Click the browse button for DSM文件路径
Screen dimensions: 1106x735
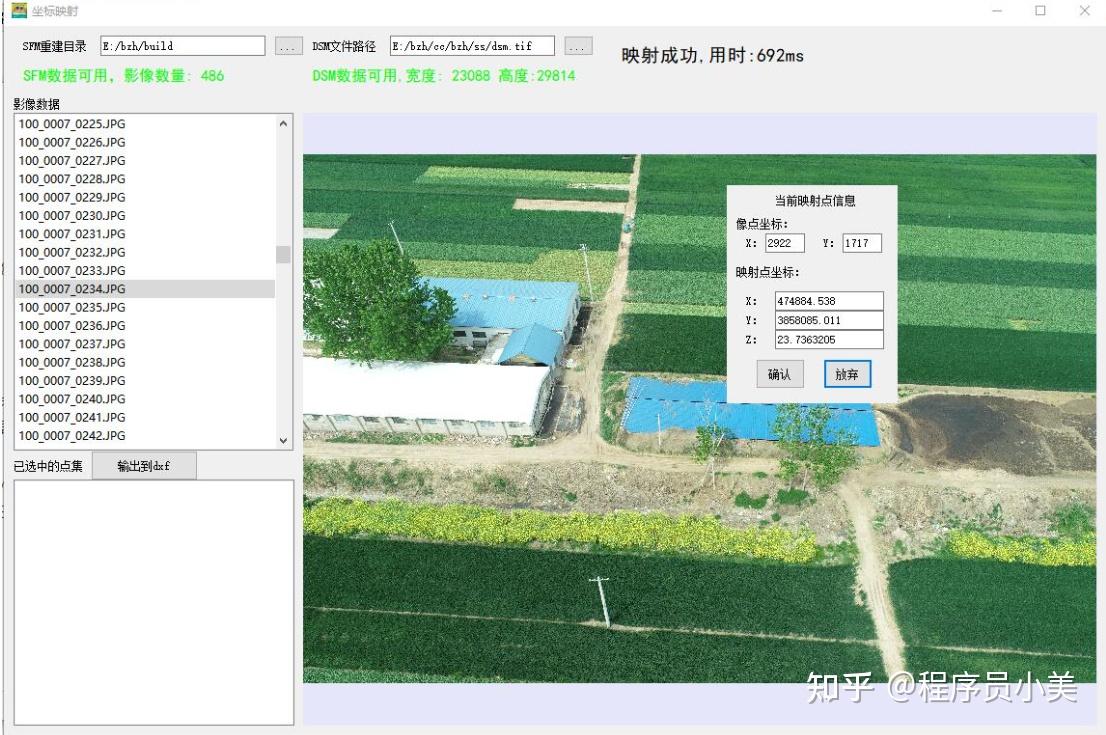(x=578, y=47)
